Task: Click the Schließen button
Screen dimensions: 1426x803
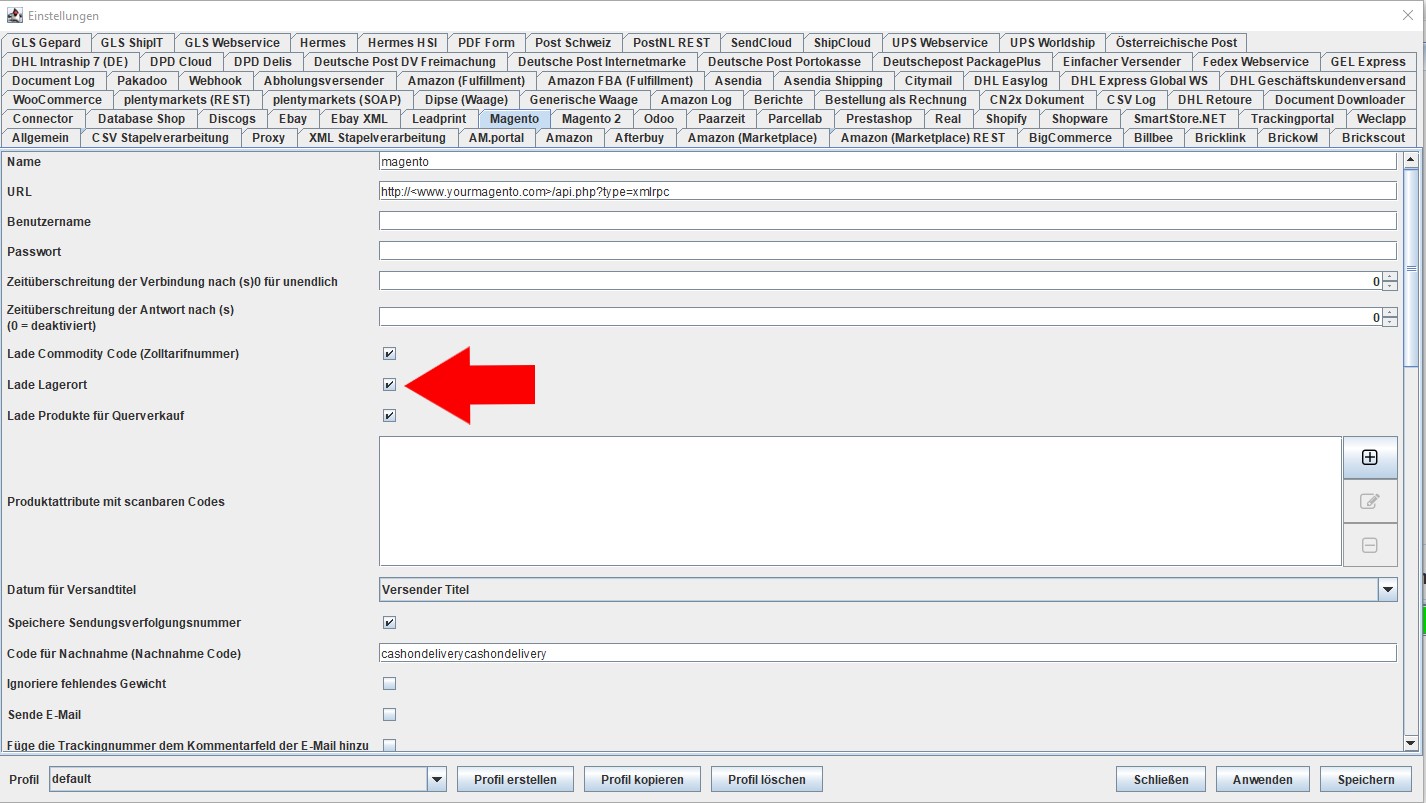Action: click(1161, 779)
